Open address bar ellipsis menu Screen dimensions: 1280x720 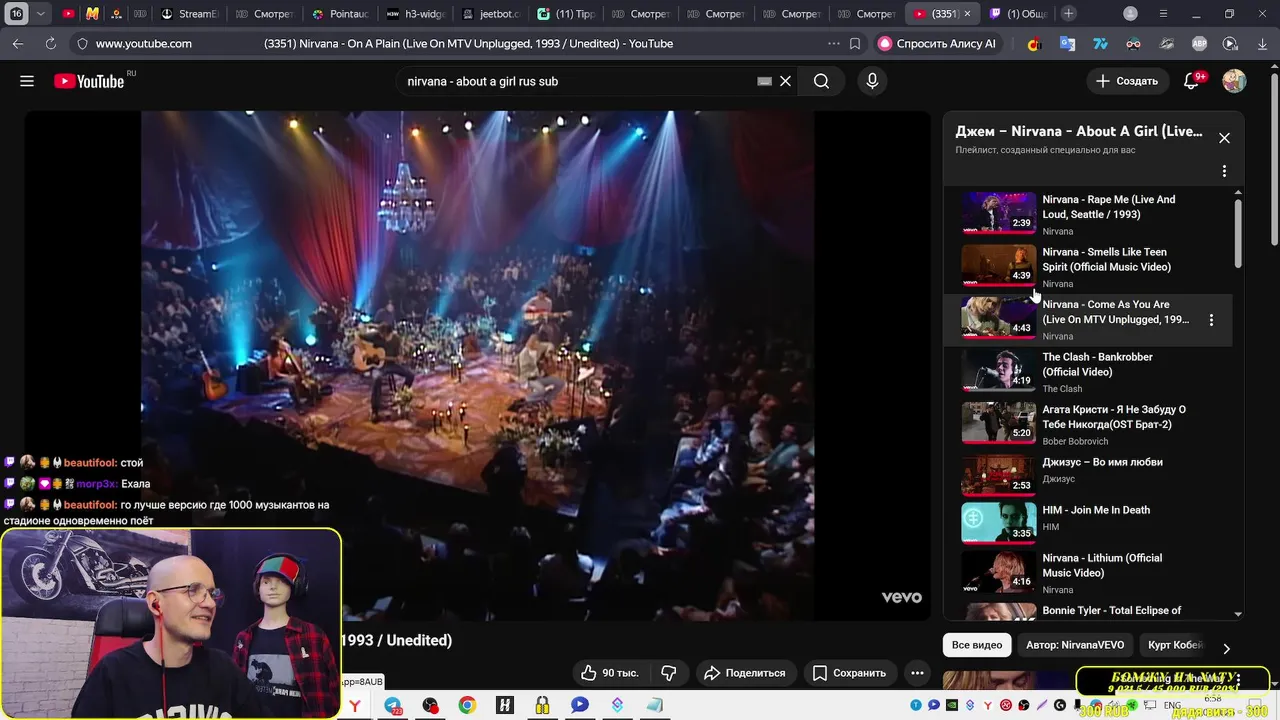point(834,43)
